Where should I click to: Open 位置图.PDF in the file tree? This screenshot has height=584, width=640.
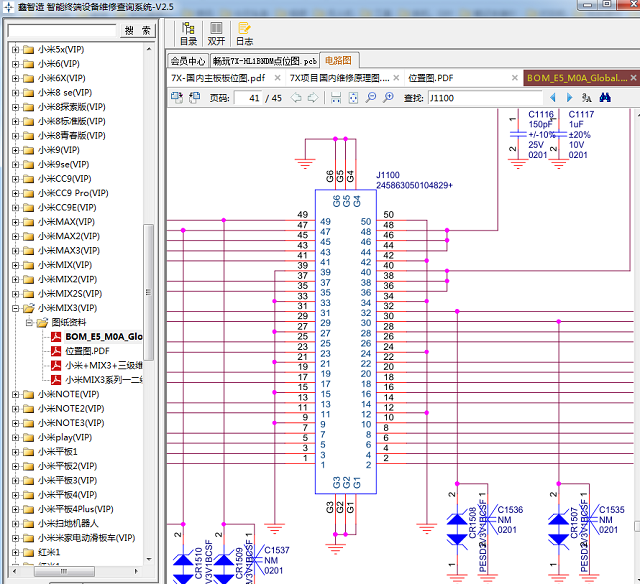pyautogui.click(x=87, y=351)
